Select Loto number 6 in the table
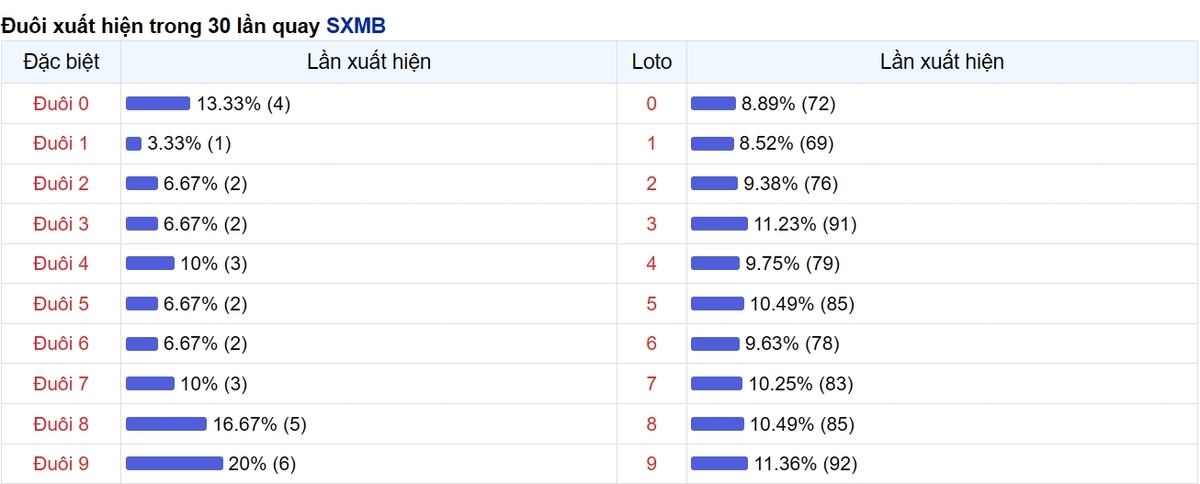The image size is (1200, 484). [x=652, y=344]
